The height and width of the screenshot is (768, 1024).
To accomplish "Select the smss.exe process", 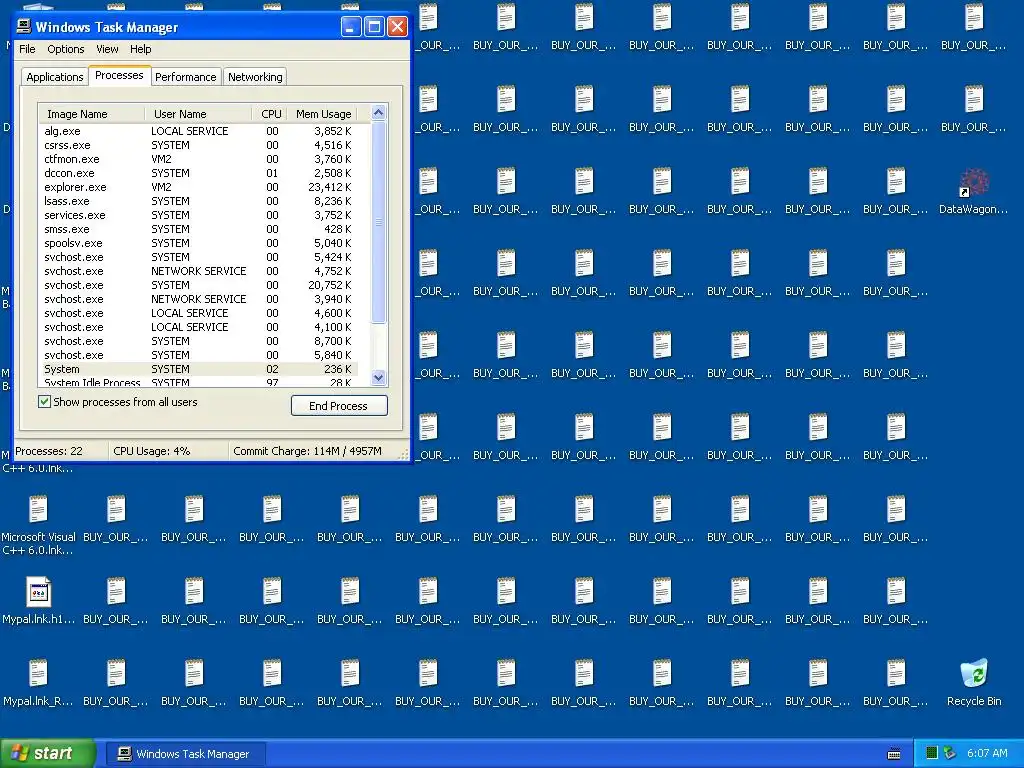I will (x=199, y=229).
